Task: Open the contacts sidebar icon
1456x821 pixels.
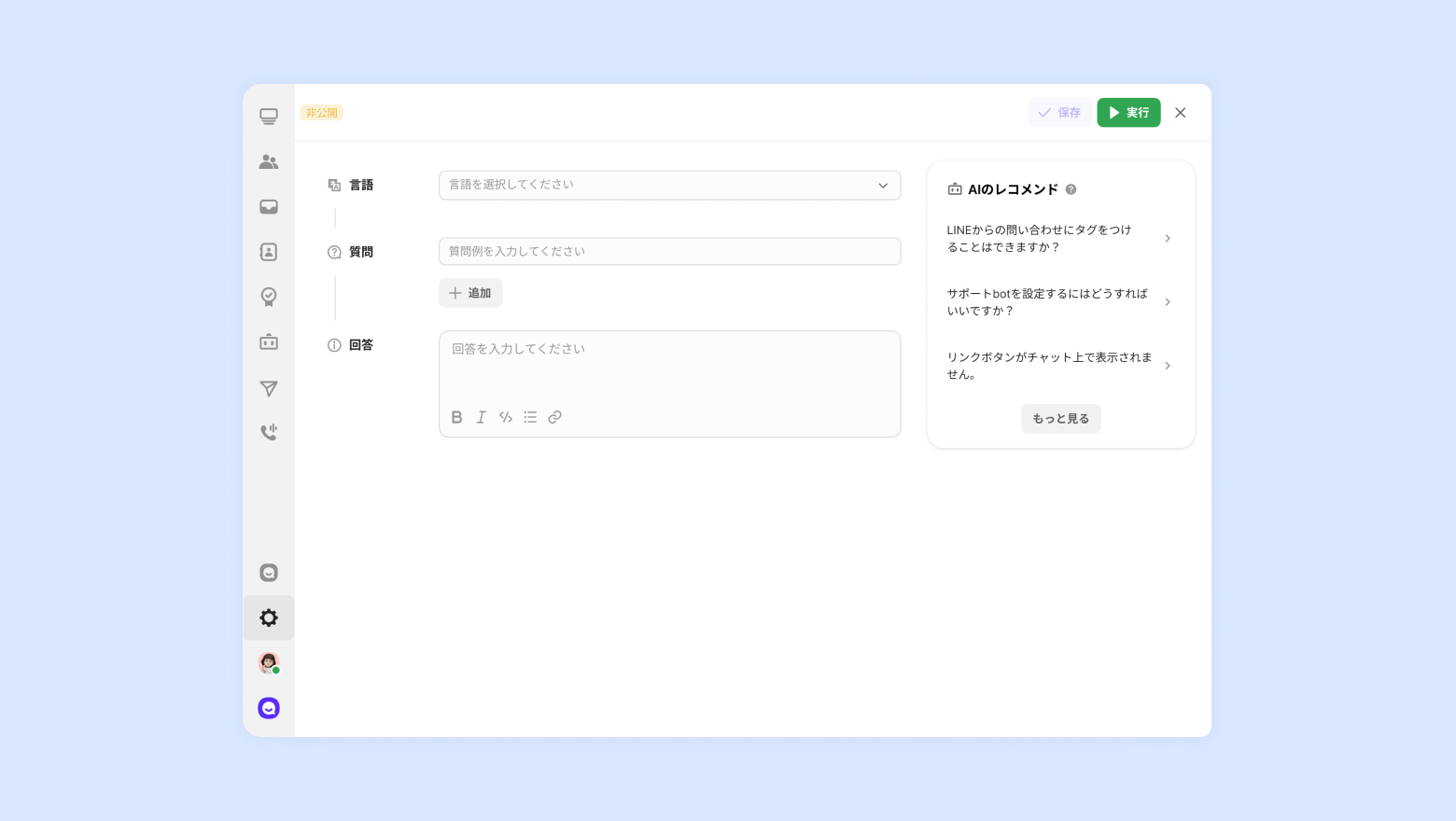Action: pos(269,252)
